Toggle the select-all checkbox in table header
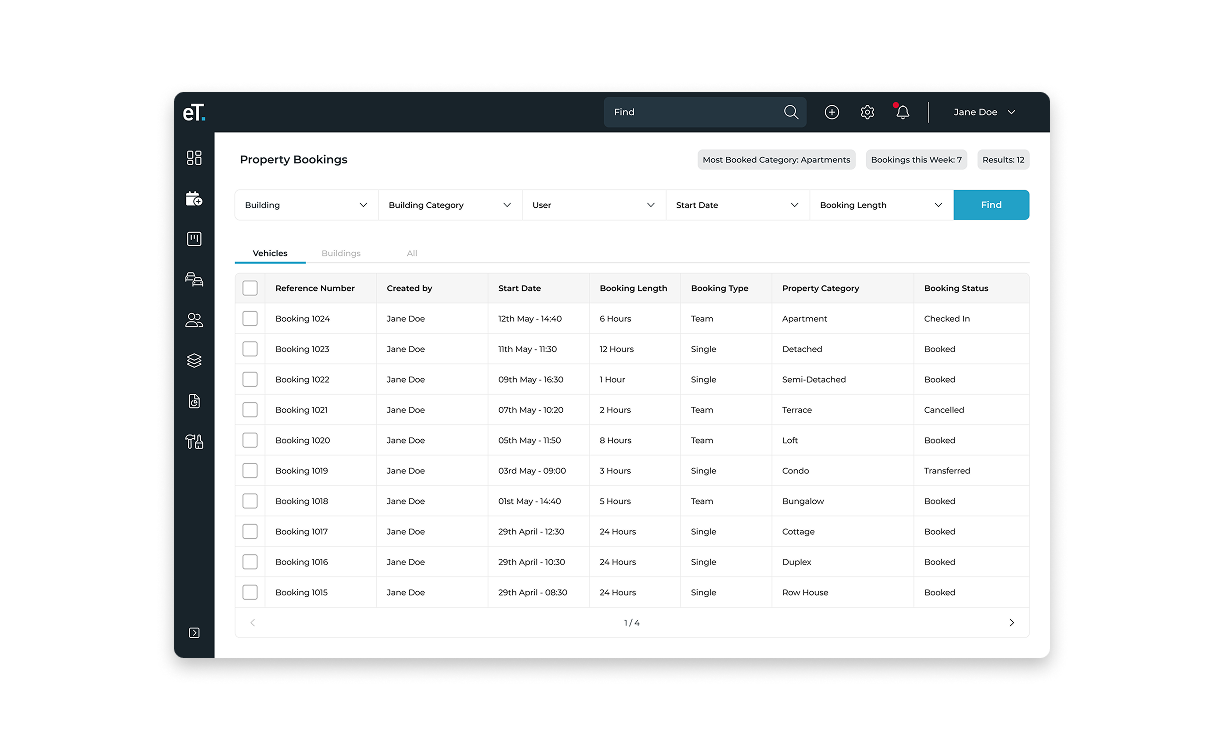The height and width of the screenshot is (748, 1223). [x=250, y=288]
